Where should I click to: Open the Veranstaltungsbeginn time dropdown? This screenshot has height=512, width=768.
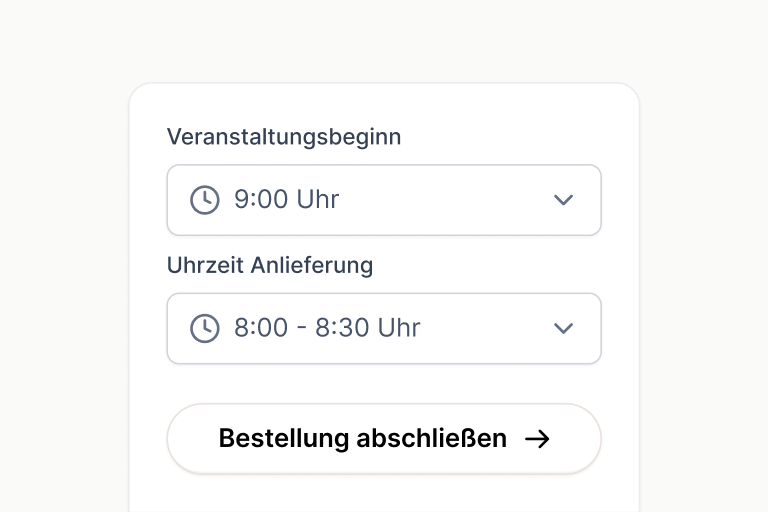(x=384, y=200)
